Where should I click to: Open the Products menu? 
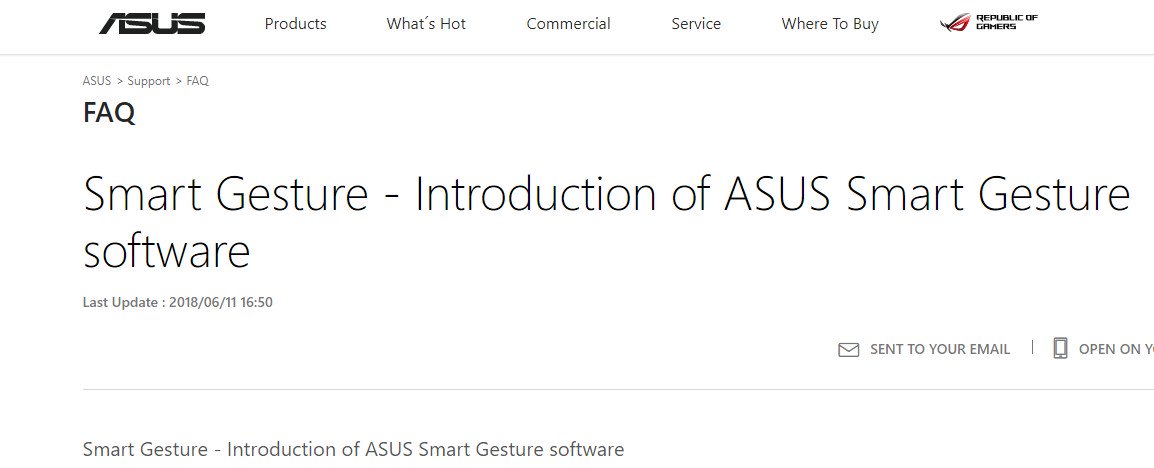(295, 24)
